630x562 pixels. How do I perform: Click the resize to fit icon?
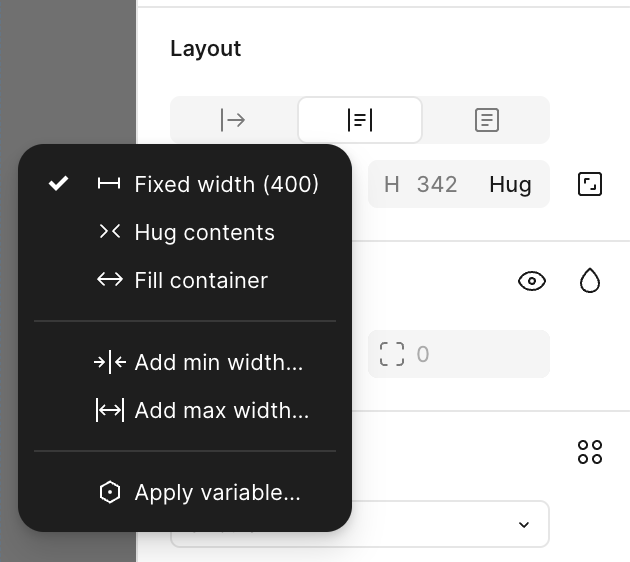pyautogui.click(x=590, y=184)
